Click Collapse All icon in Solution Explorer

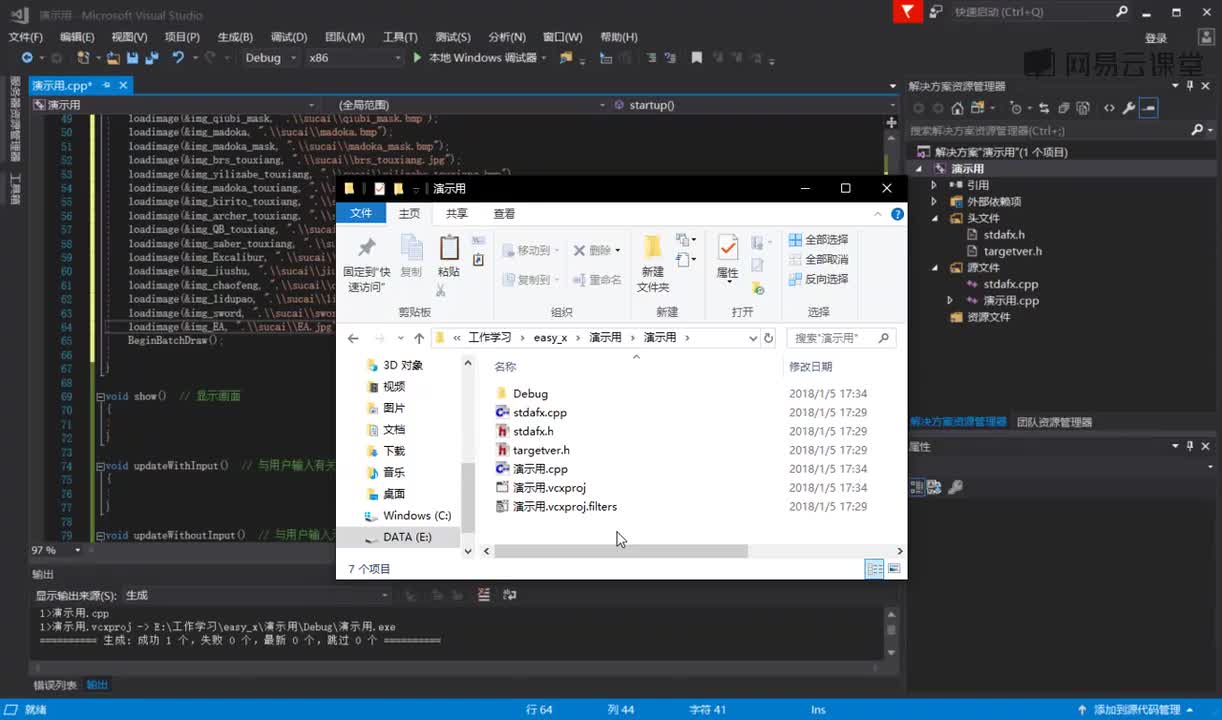tap(1064, 108)
